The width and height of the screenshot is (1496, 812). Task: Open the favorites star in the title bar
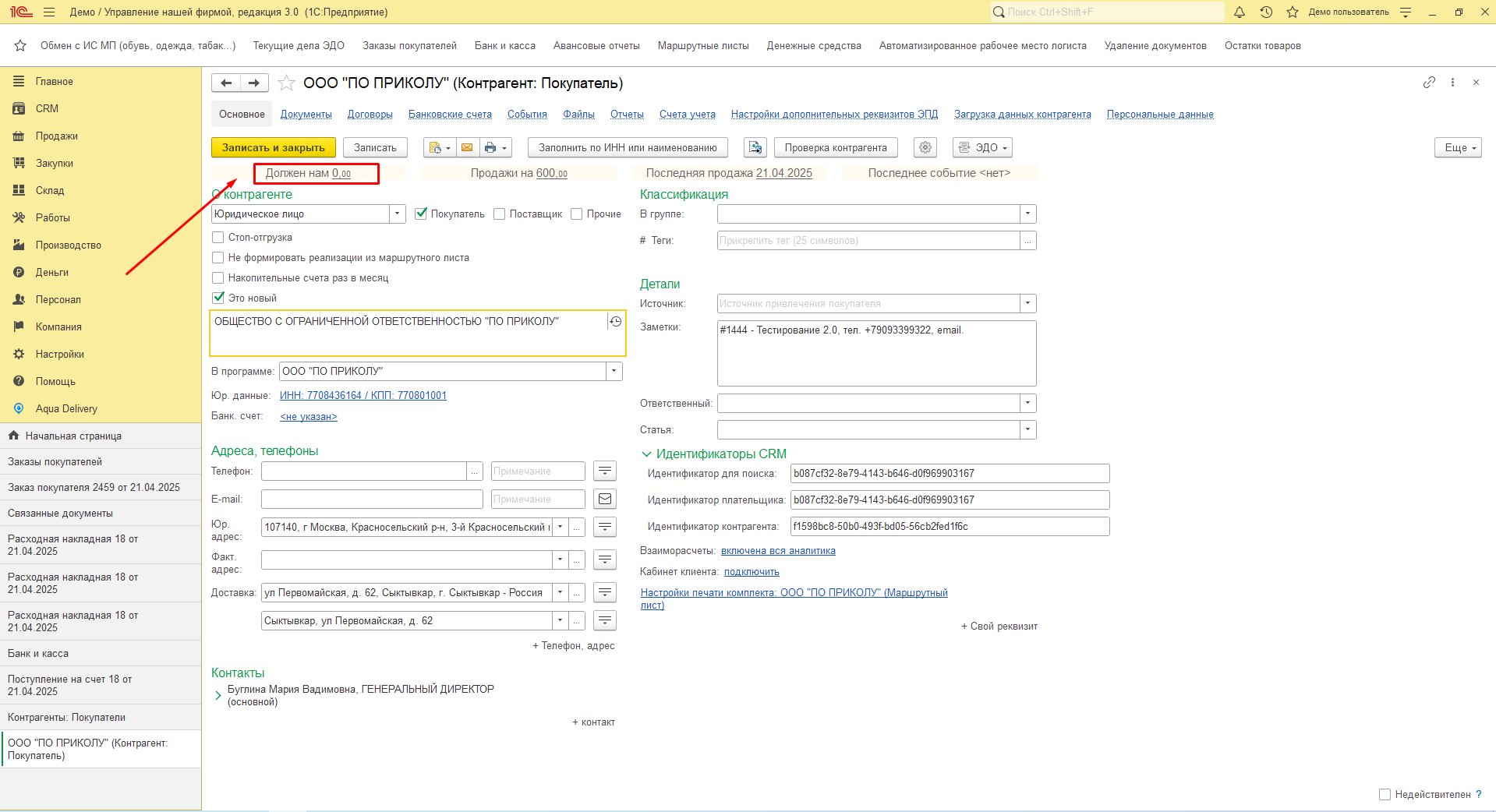click(1293, 12)
